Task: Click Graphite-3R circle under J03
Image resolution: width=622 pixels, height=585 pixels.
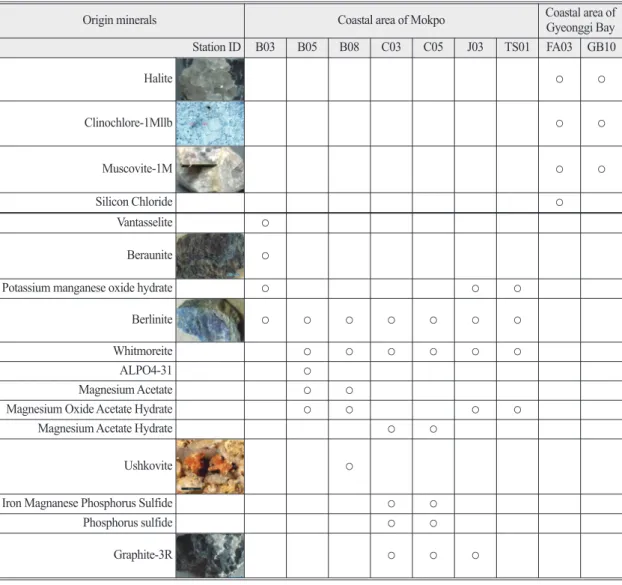Action: point(475,556)
